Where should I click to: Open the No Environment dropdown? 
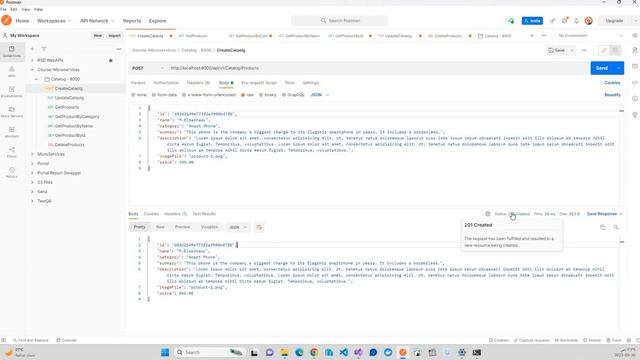point(591,36)
